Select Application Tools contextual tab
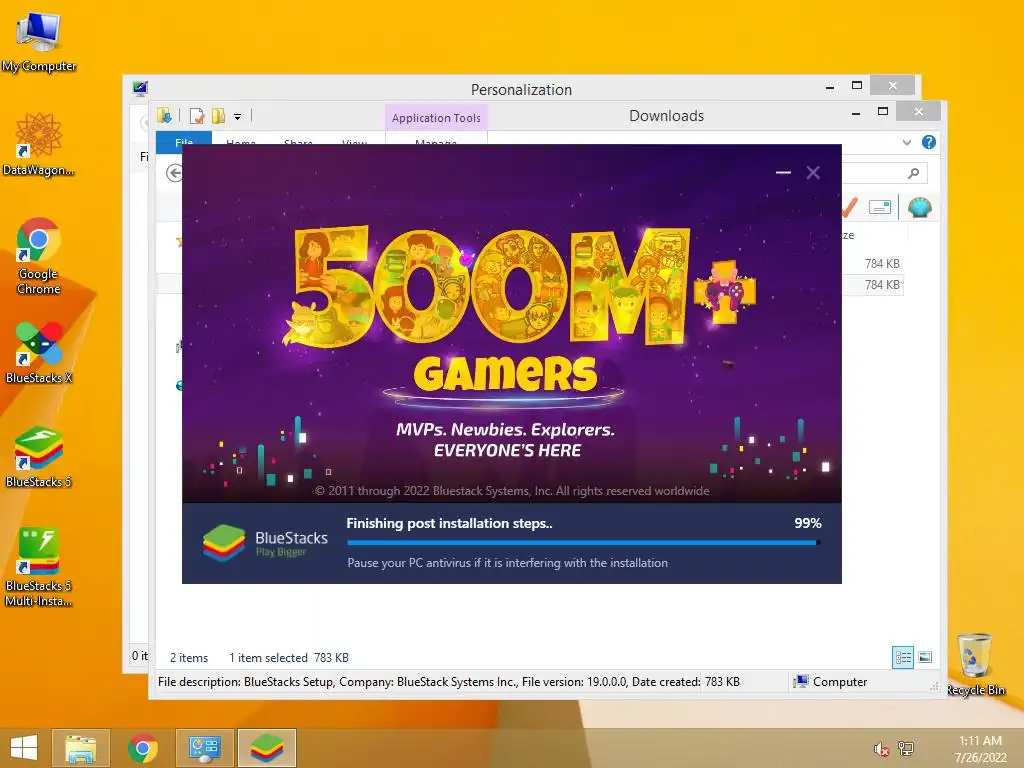1024x768 pixels. pyautogui.click(x=436, y=118)
